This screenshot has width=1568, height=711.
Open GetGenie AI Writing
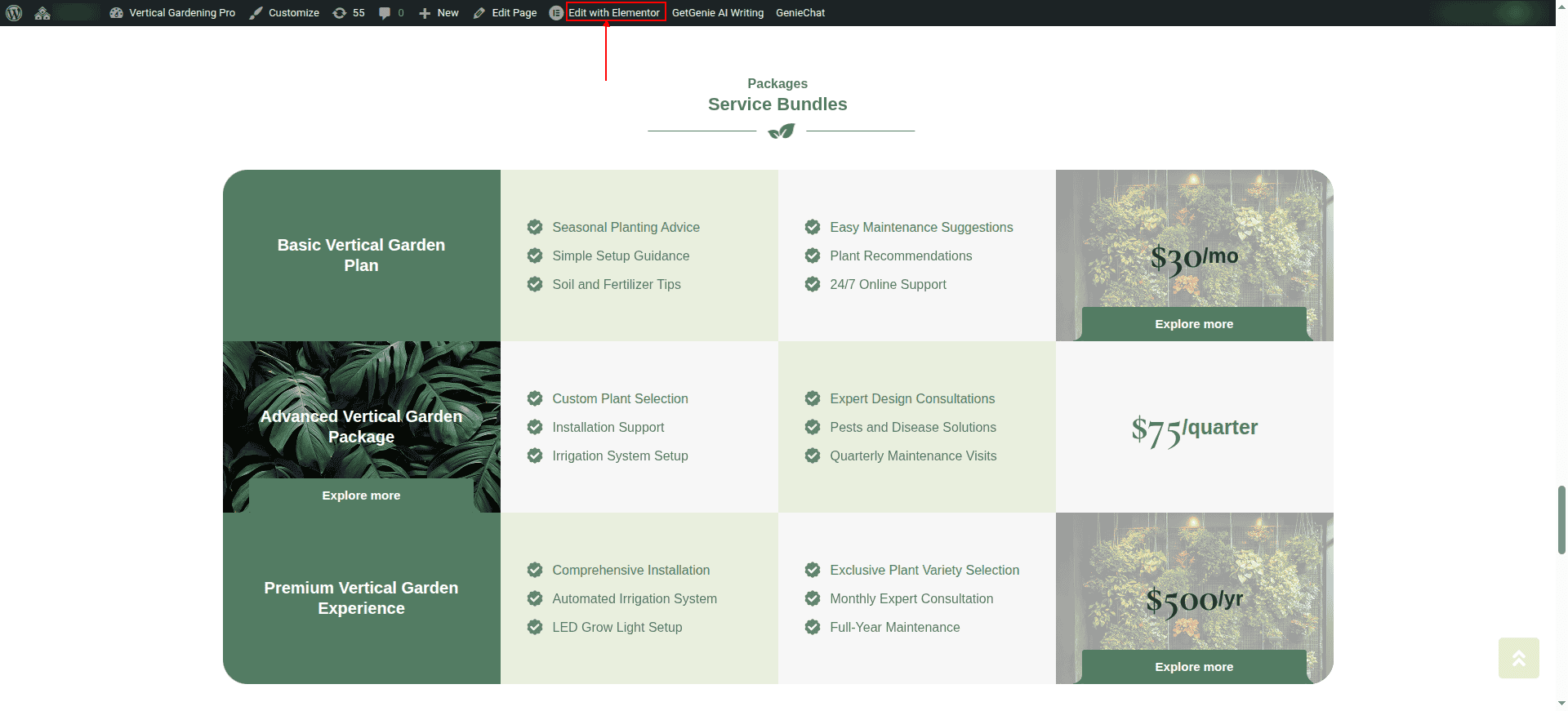[x=718, y=13]
